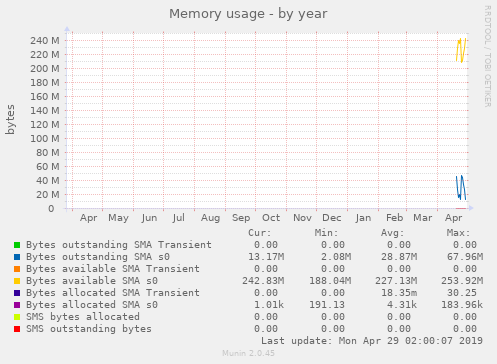Select legend label 'SMS outstanding bytes'
This screenshot has height=364, width=497.
click(x=89, y=329)
